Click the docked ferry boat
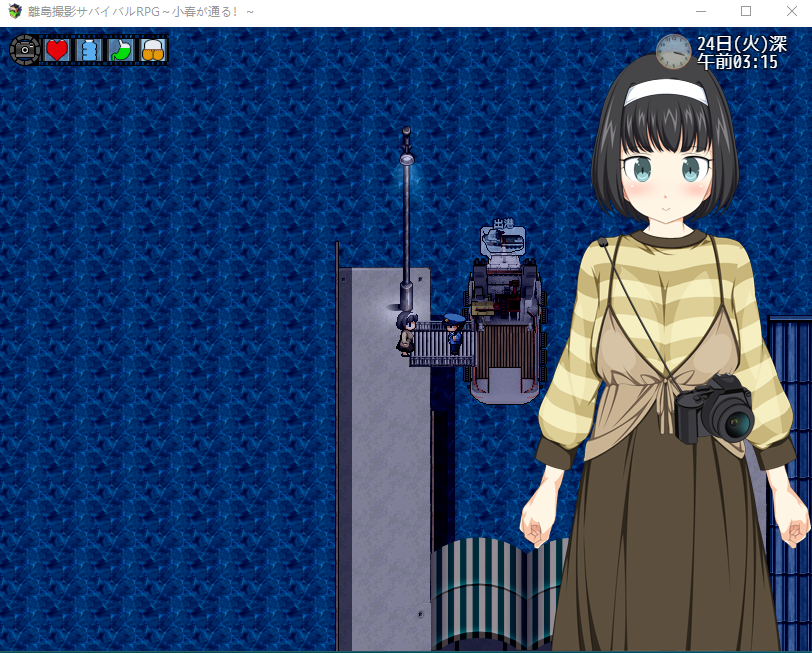 505,329
